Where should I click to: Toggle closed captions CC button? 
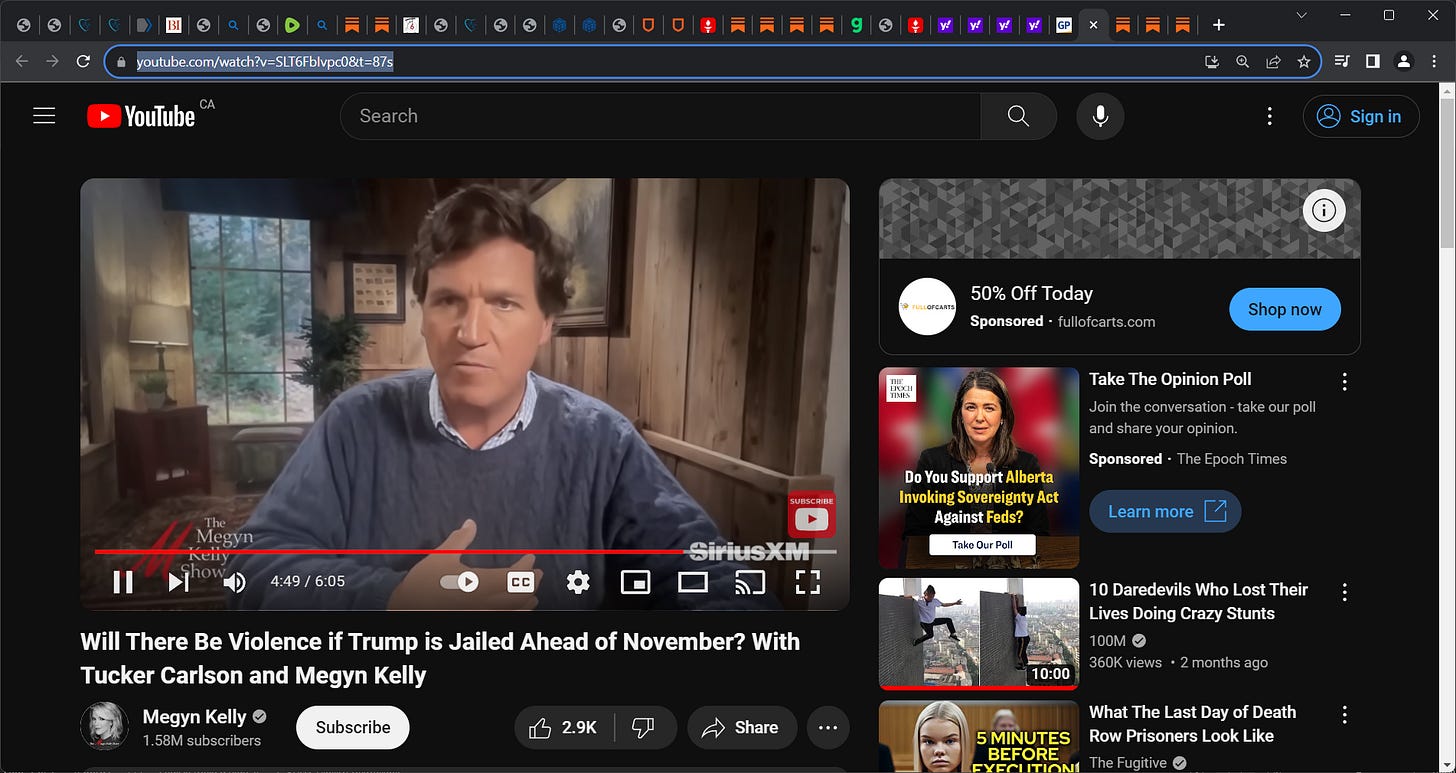521,582
